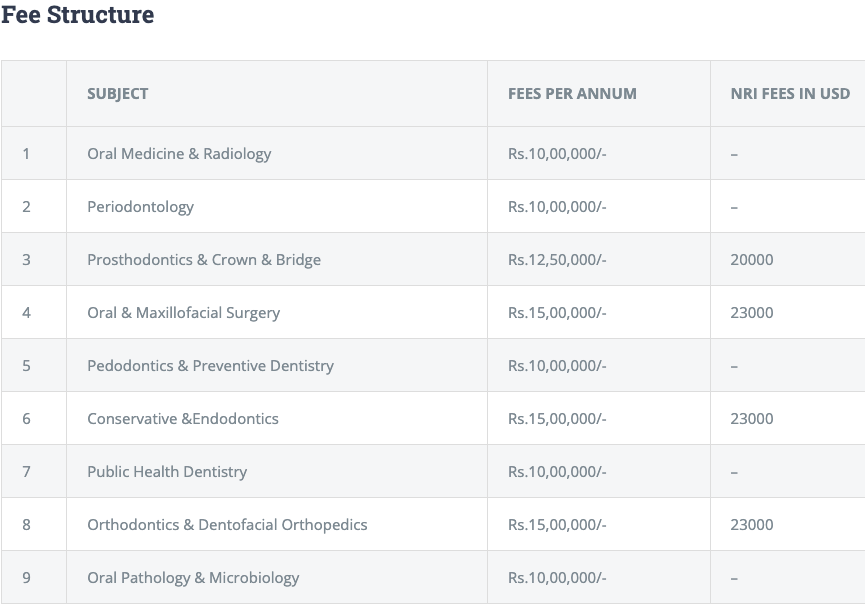Click the fee amount for Oral Pathology
The image size is (865, 605).
click(557, 578)
